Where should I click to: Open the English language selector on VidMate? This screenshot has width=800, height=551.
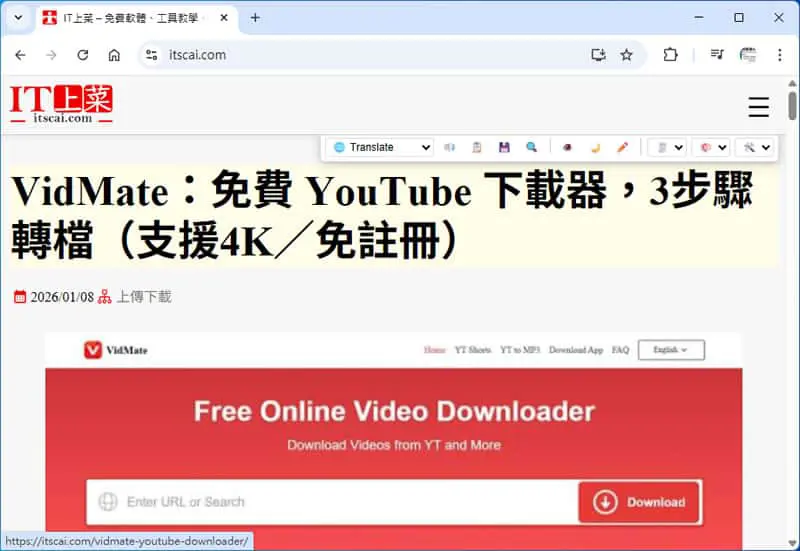tap(671, 350)
